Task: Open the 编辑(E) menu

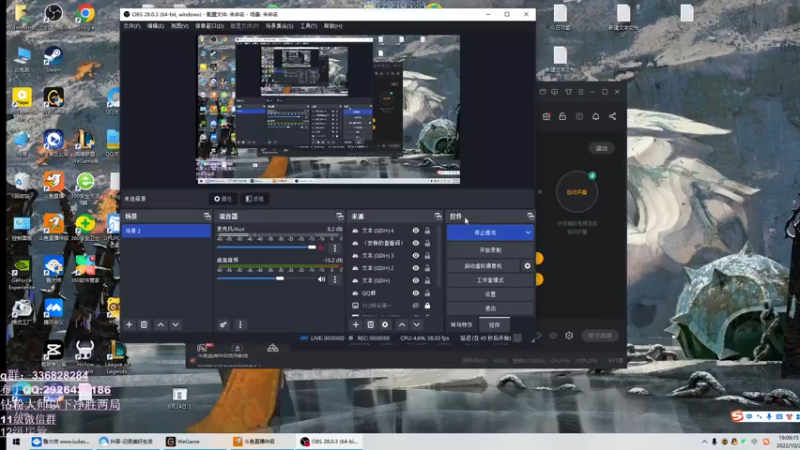Action: 156,26
